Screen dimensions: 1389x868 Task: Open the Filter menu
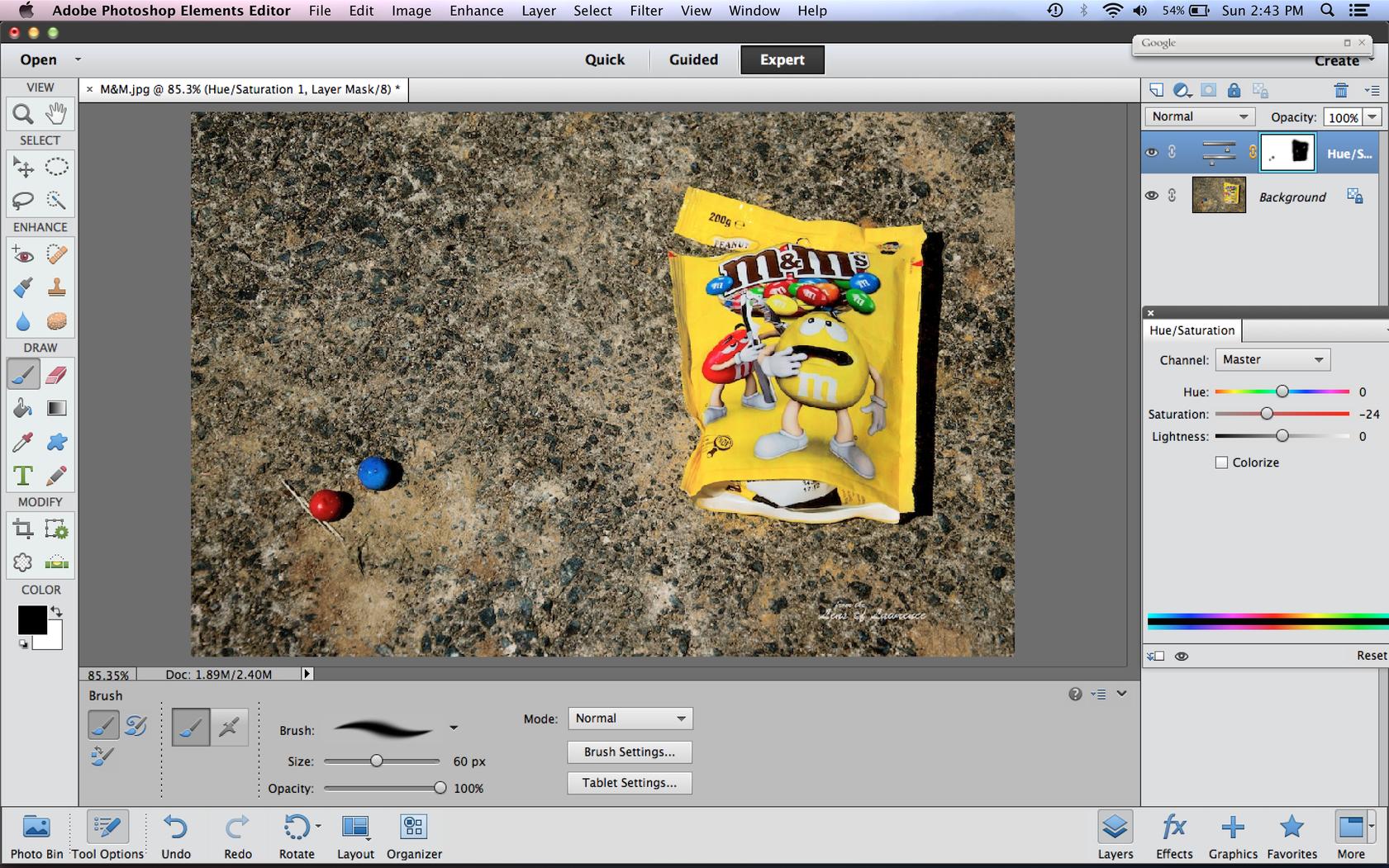(x=645, y=11)
